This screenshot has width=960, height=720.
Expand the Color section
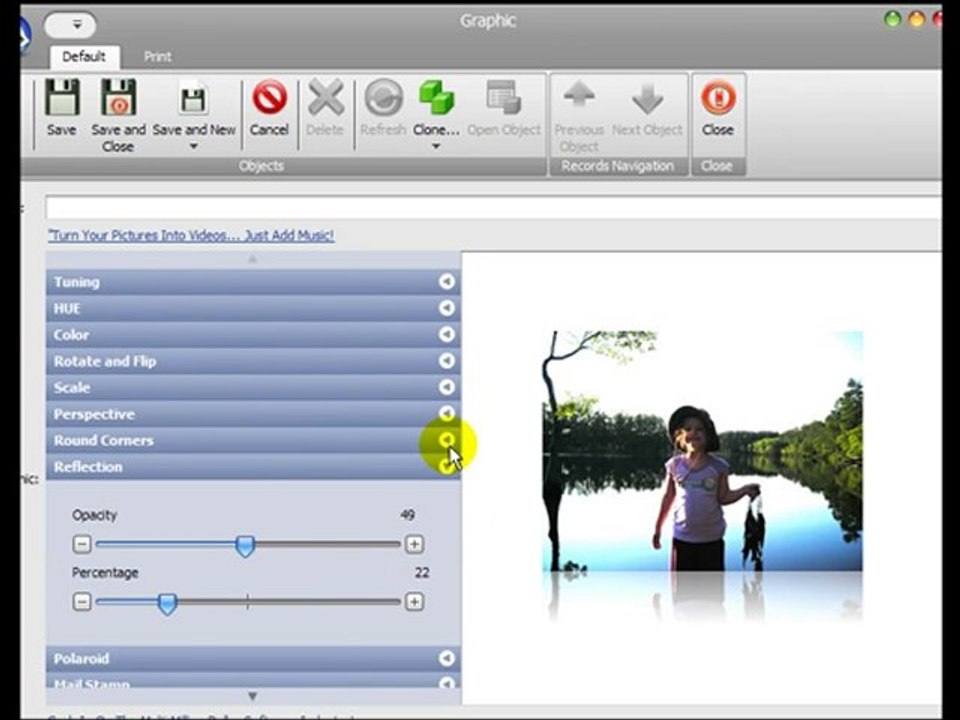pyautogui.click(x=447, y=334)
